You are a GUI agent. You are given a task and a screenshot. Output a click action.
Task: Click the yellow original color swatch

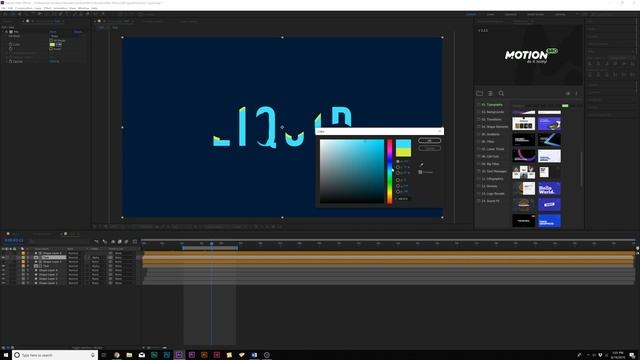403,152
